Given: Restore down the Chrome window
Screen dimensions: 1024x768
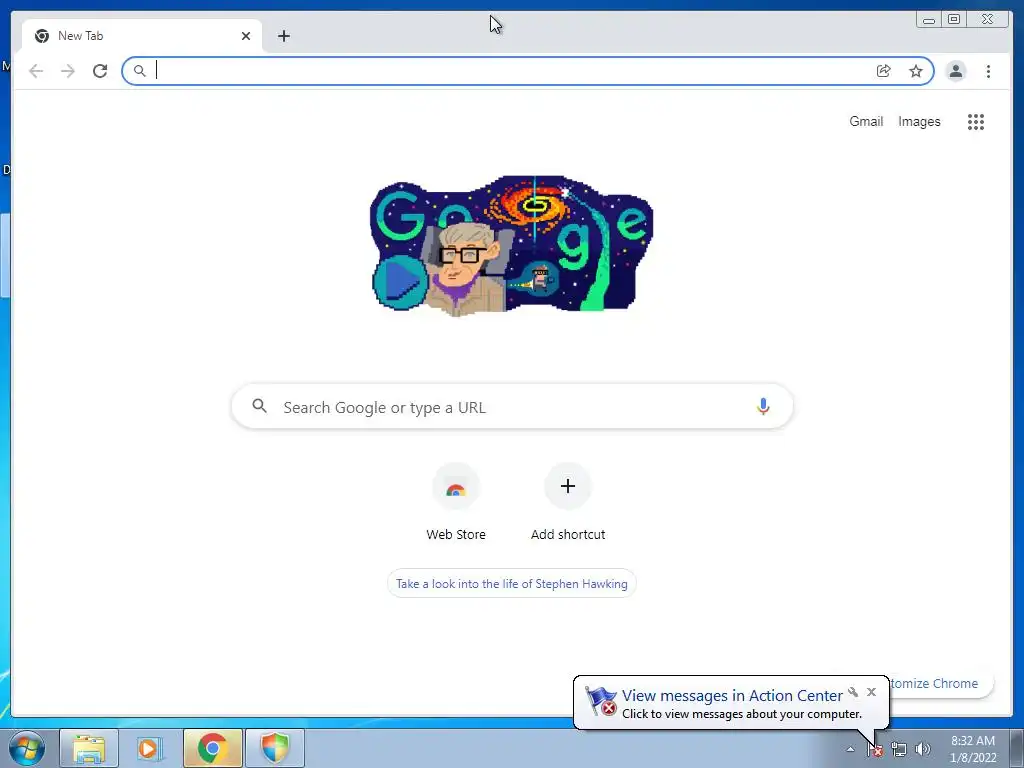Looking at the screenshot, I should tap(953, 20).
